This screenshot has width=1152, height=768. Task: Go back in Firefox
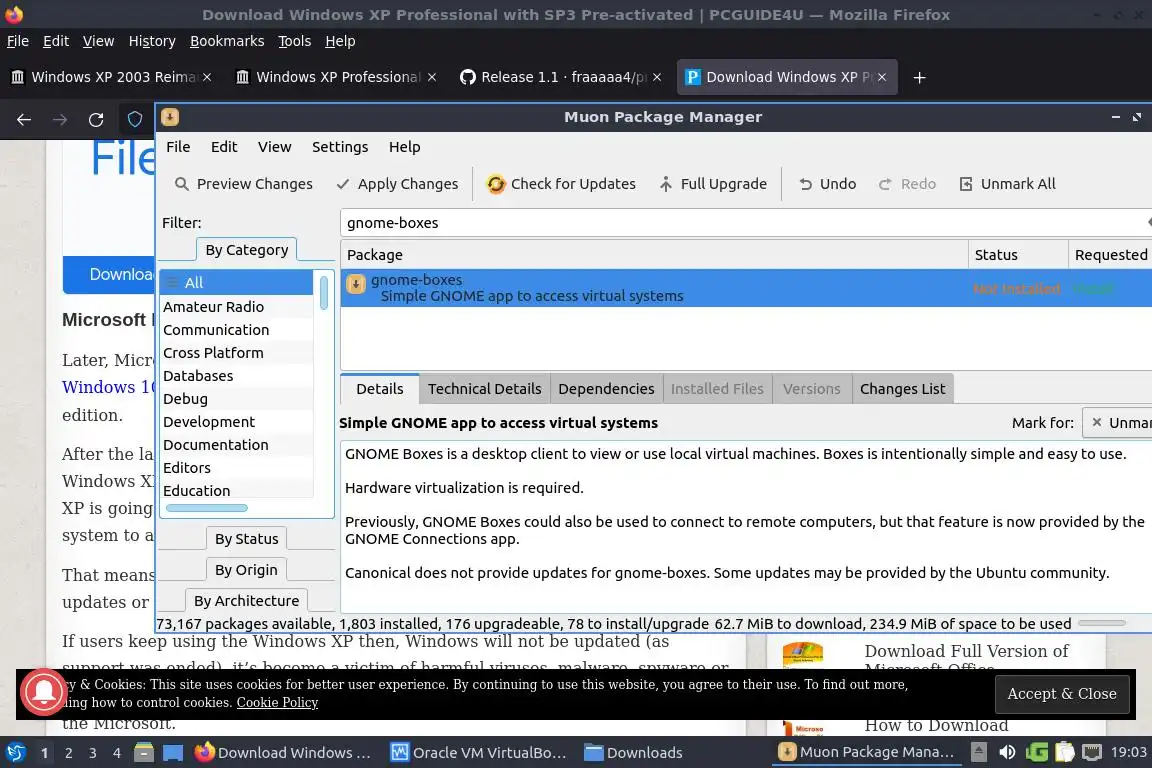coord(24,119)
